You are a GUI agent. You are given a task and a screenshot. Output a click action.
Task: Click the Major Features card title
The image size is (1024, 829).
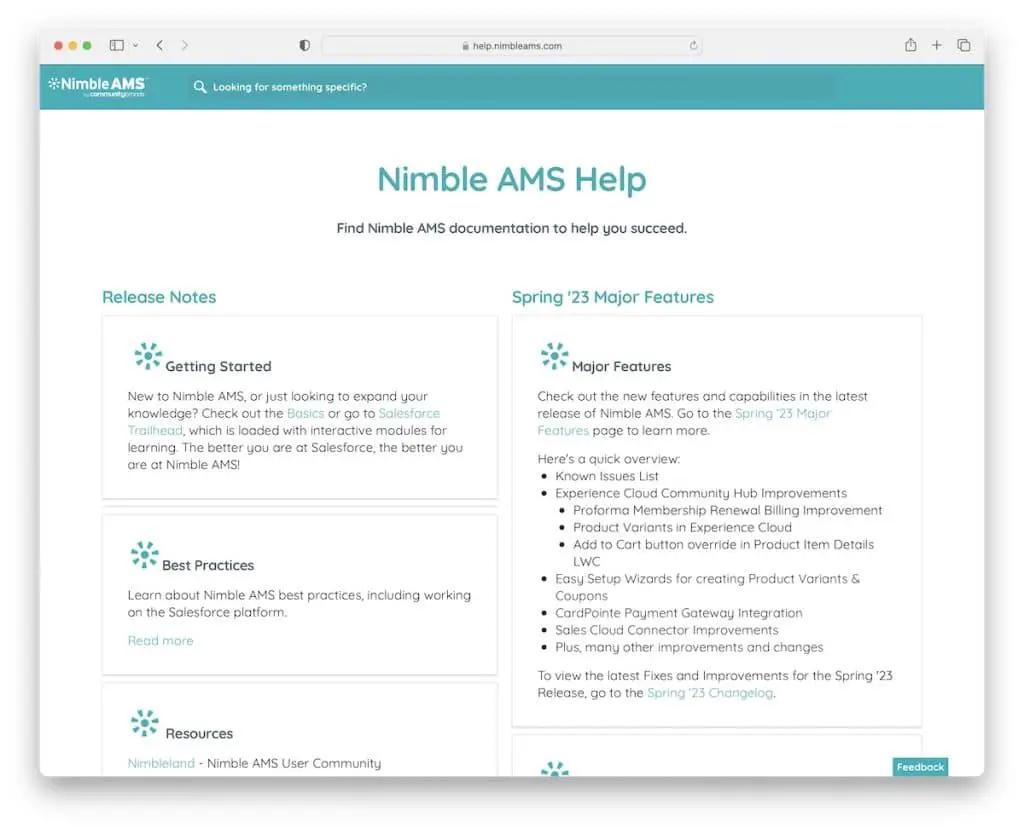(x=621, y=366)
